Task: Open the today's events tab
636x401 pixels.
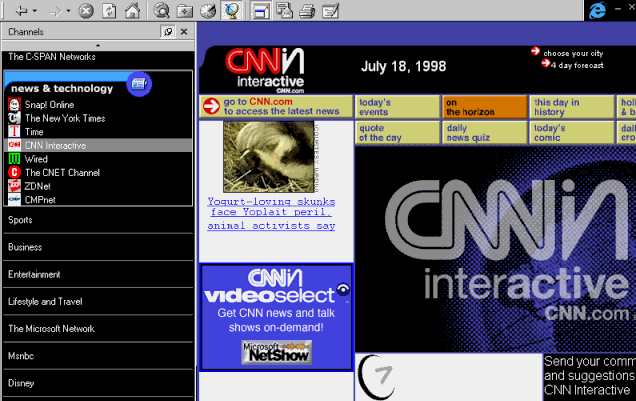Action: (x=398, y=107)
